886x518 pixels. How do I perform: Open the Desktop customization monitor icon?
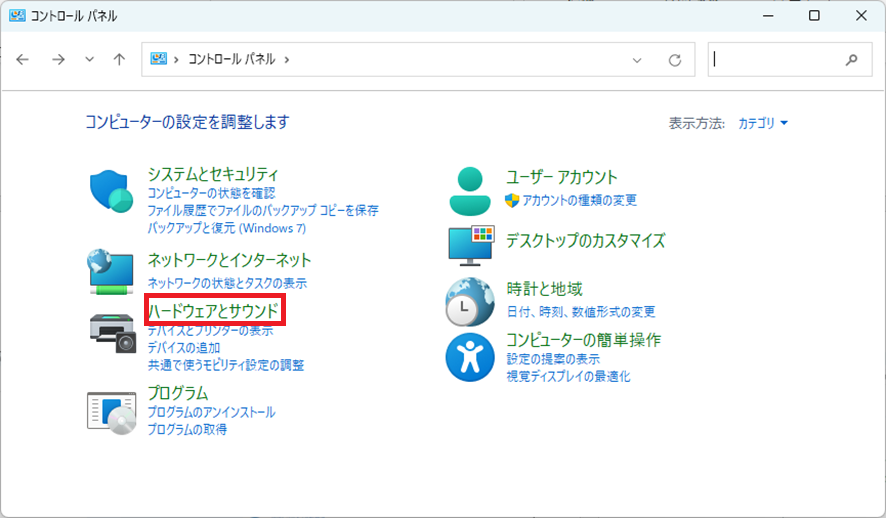tap(471, 245)
